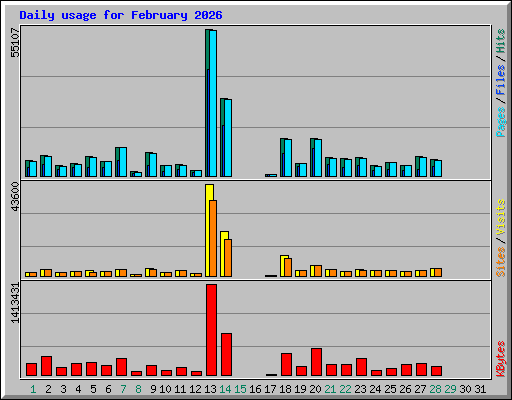Click the orange "Sites" legend label
This screenshot has width=512, height=400.
[500, 262]
